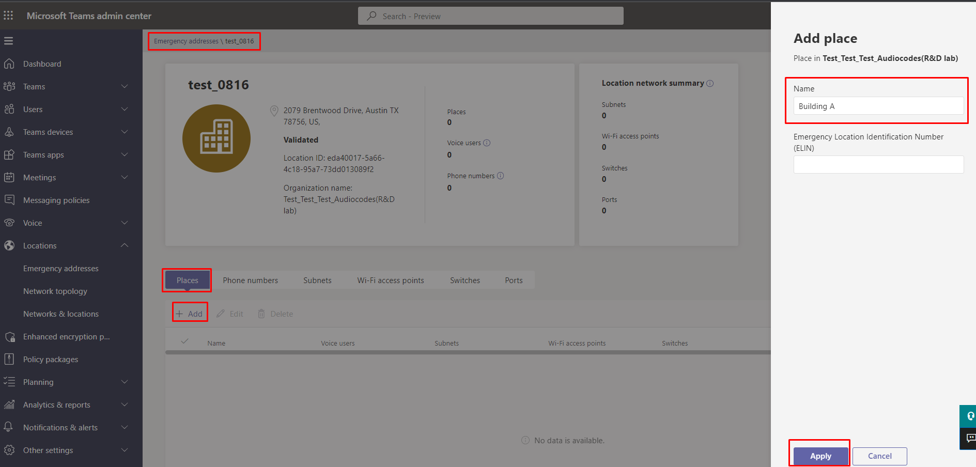The image size is (976, 467).
Task: Click the Notifications & alerts bell icon
Action: pos(9,427)
